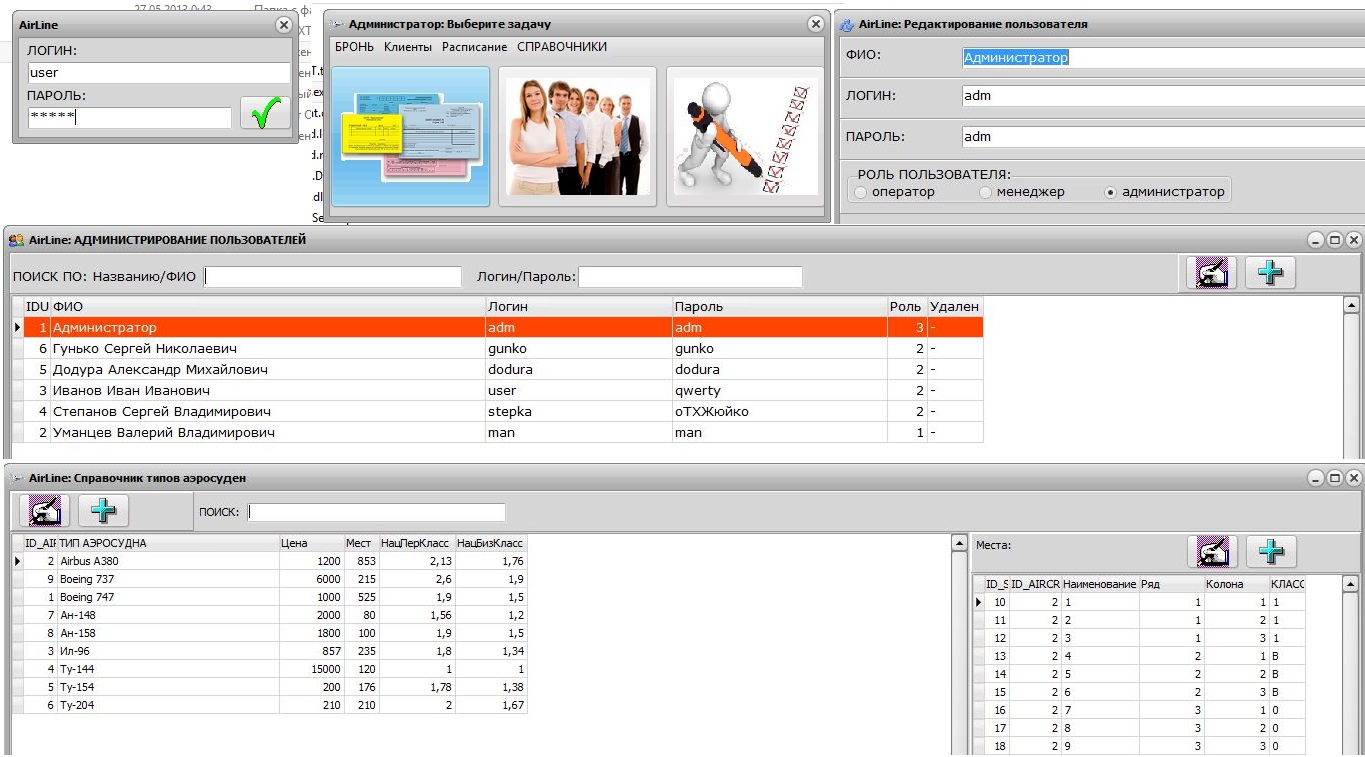Click the ЛОГИН field in login window
The height and width of the screenshot is (757, 1365).
point(158,73)
